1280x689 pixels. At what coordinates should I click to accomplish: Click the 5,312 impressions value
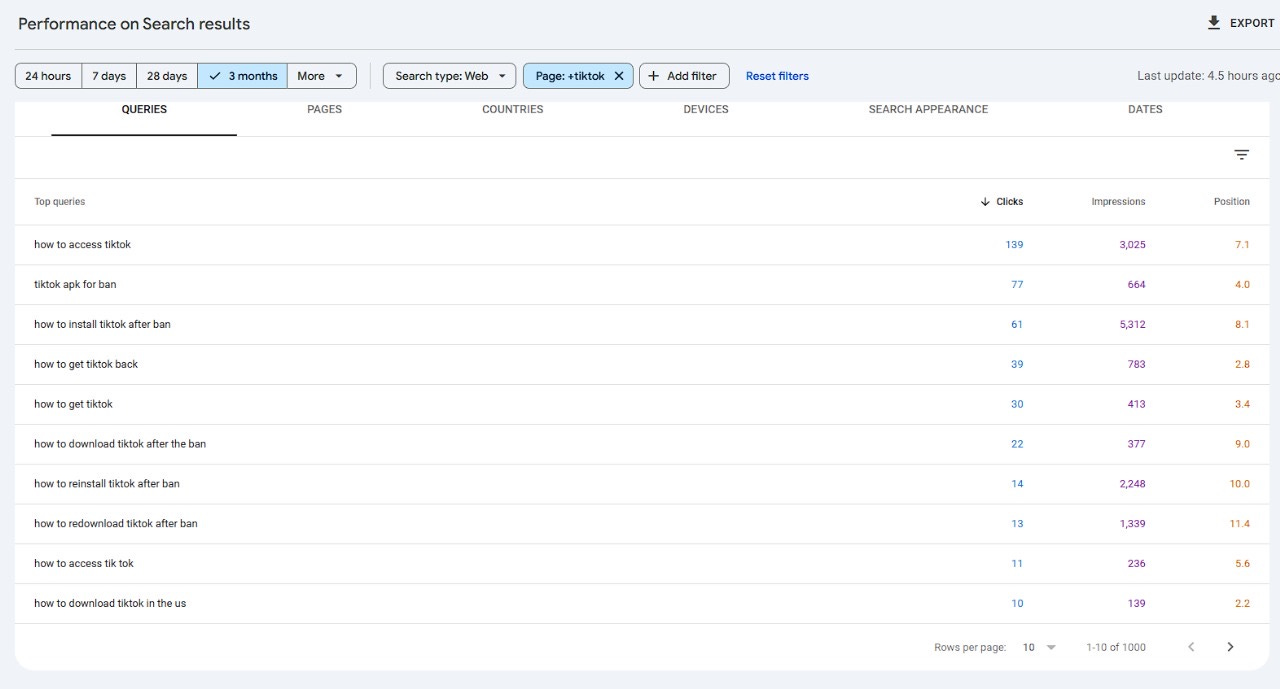[x=1132, y=325]
